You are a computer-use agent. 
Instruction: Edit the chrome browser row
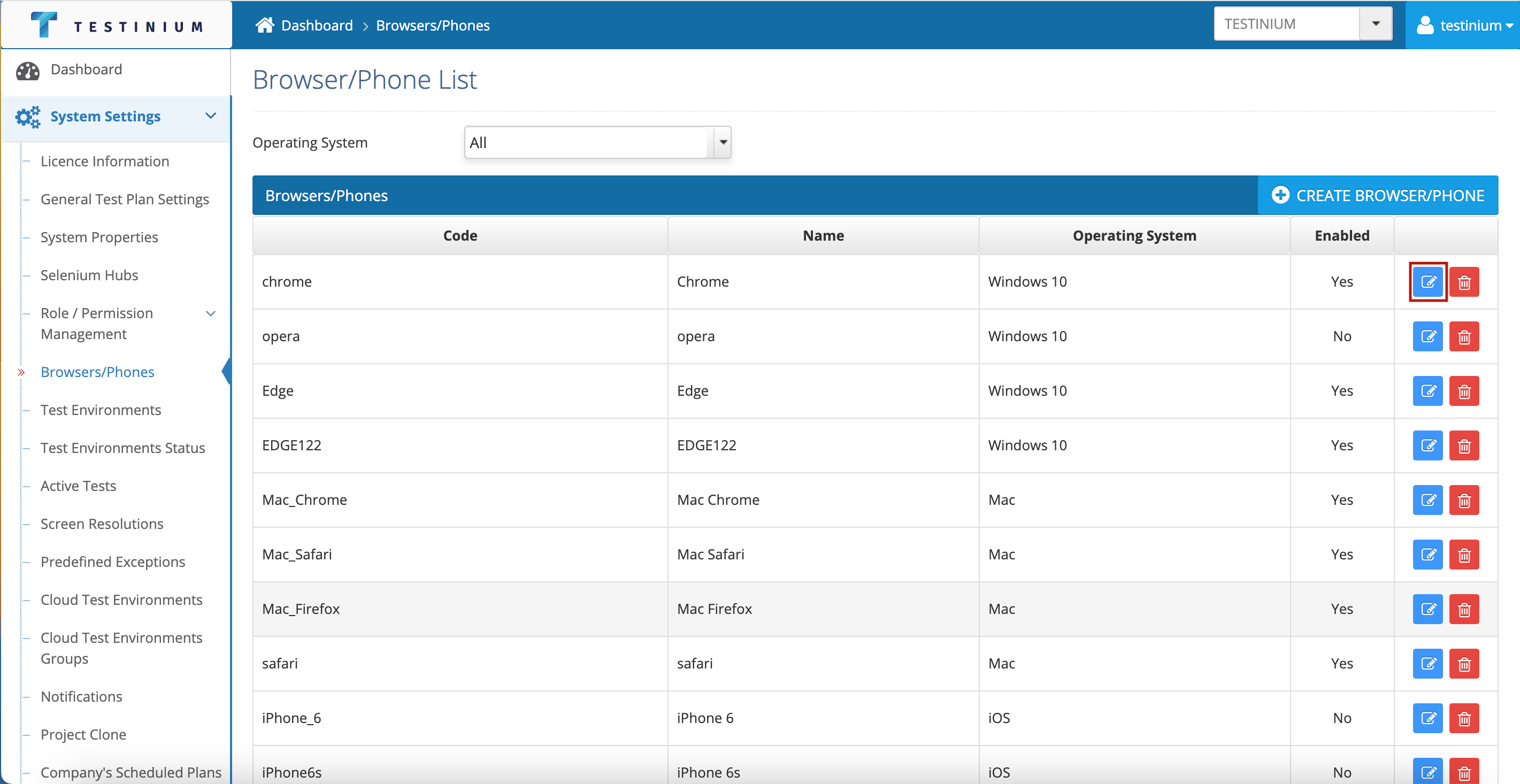click(1428, 282)
